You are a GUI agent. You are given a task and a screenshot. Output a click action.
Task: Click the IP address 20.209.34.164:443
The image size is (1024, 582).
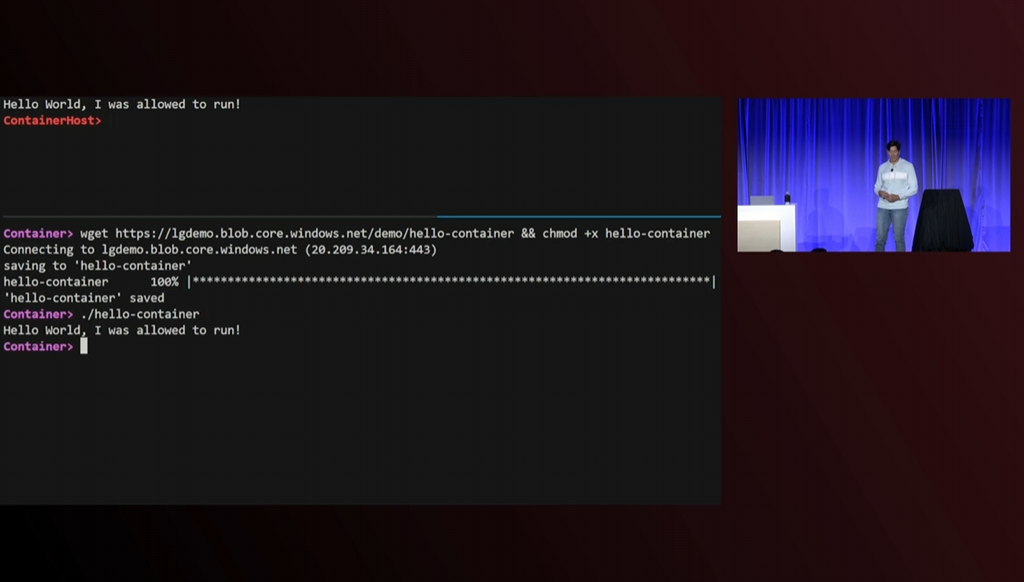point(371,250)
